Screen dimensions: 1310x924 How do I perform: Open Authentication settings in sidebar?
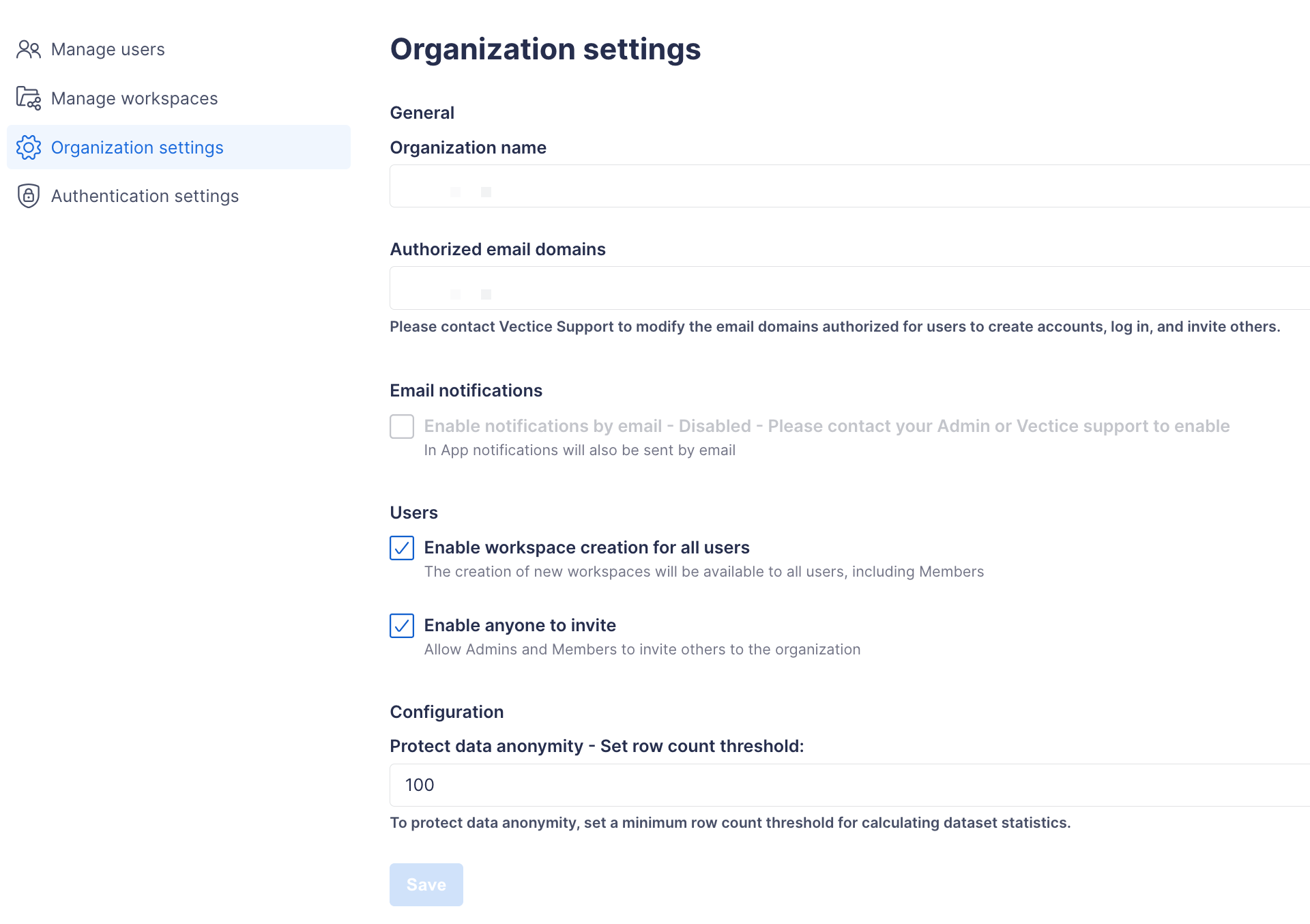coord(145,197)
